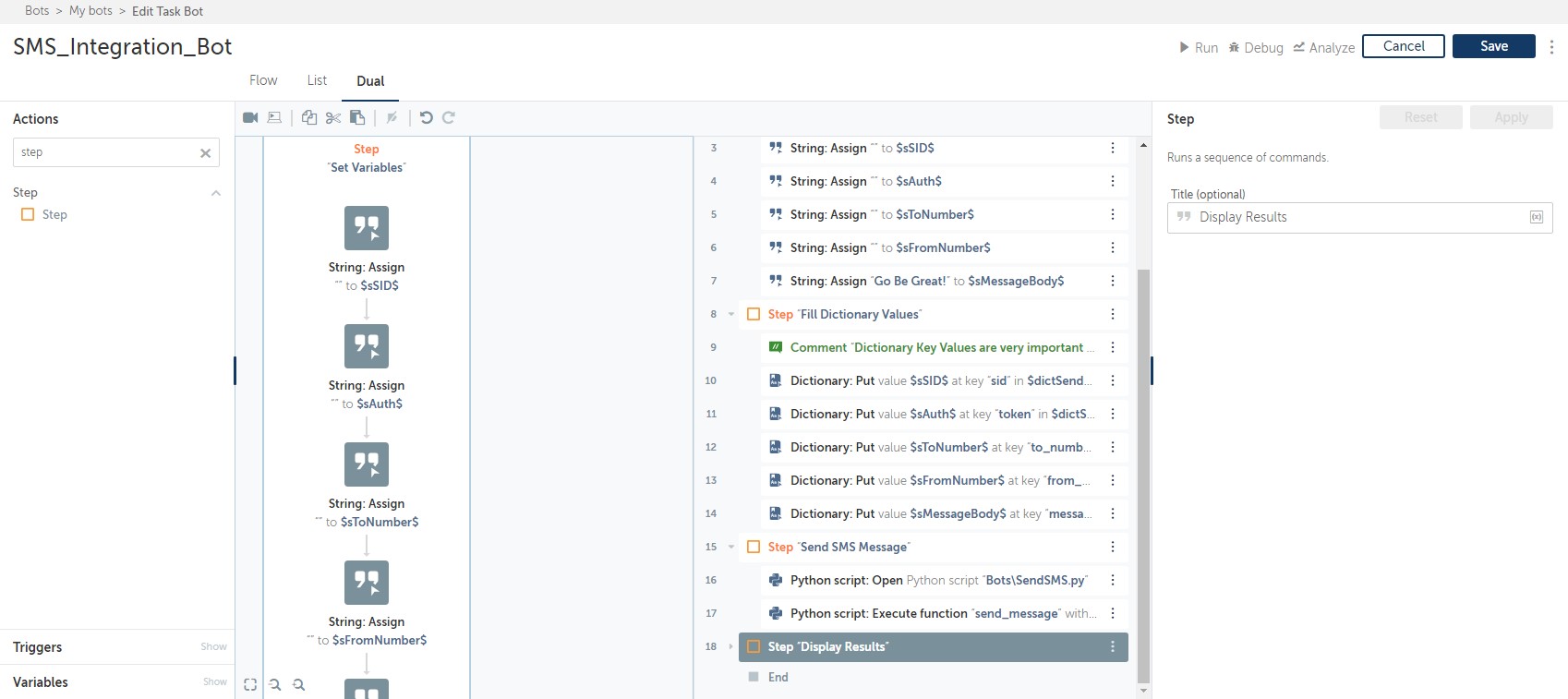Viewport: 1568px width, 699px height.
Task: Open options menu for line 16 Python script
Action: 1112,580
